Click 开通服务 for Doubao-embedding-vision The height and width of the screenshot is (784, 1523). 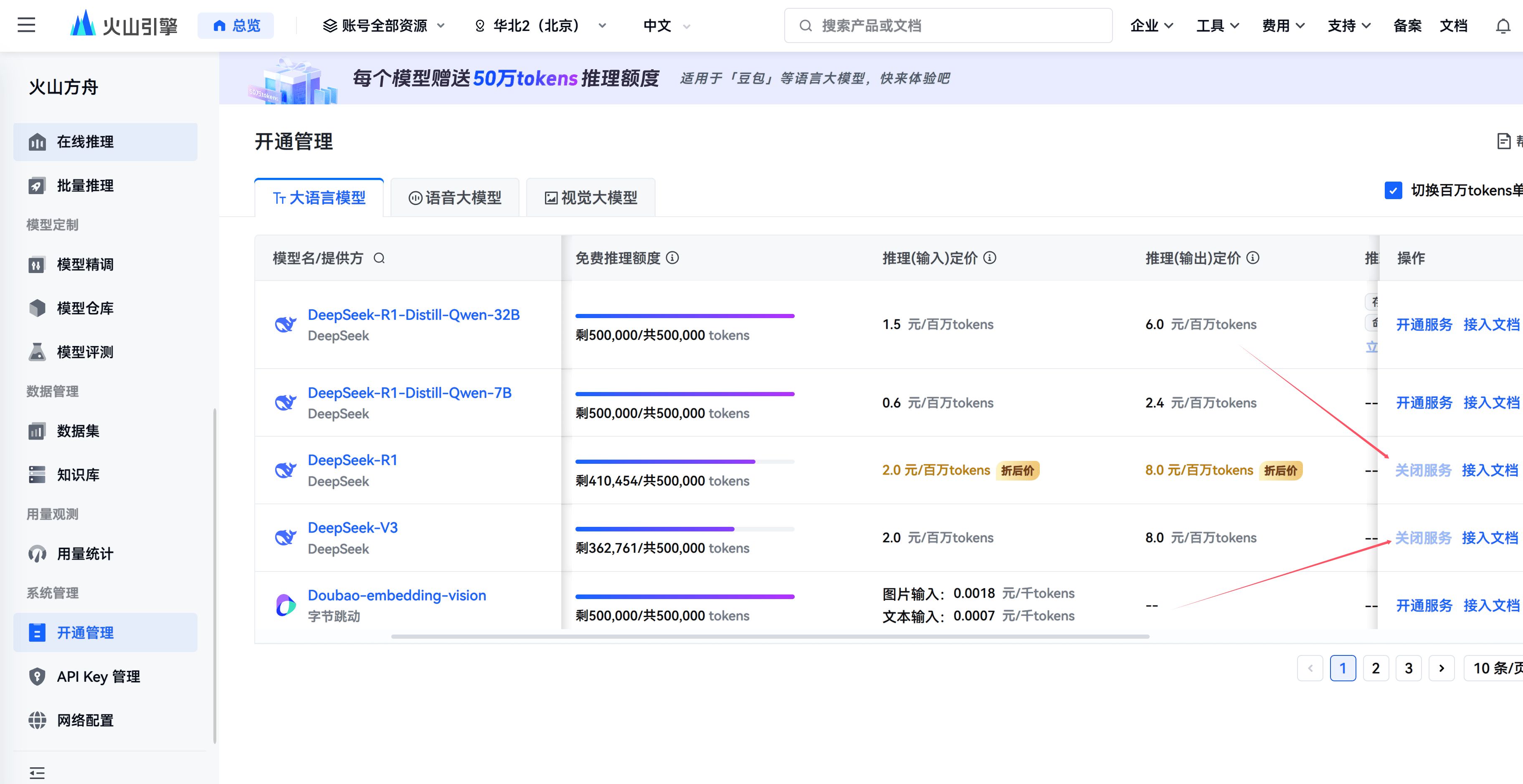point(1424,605)
